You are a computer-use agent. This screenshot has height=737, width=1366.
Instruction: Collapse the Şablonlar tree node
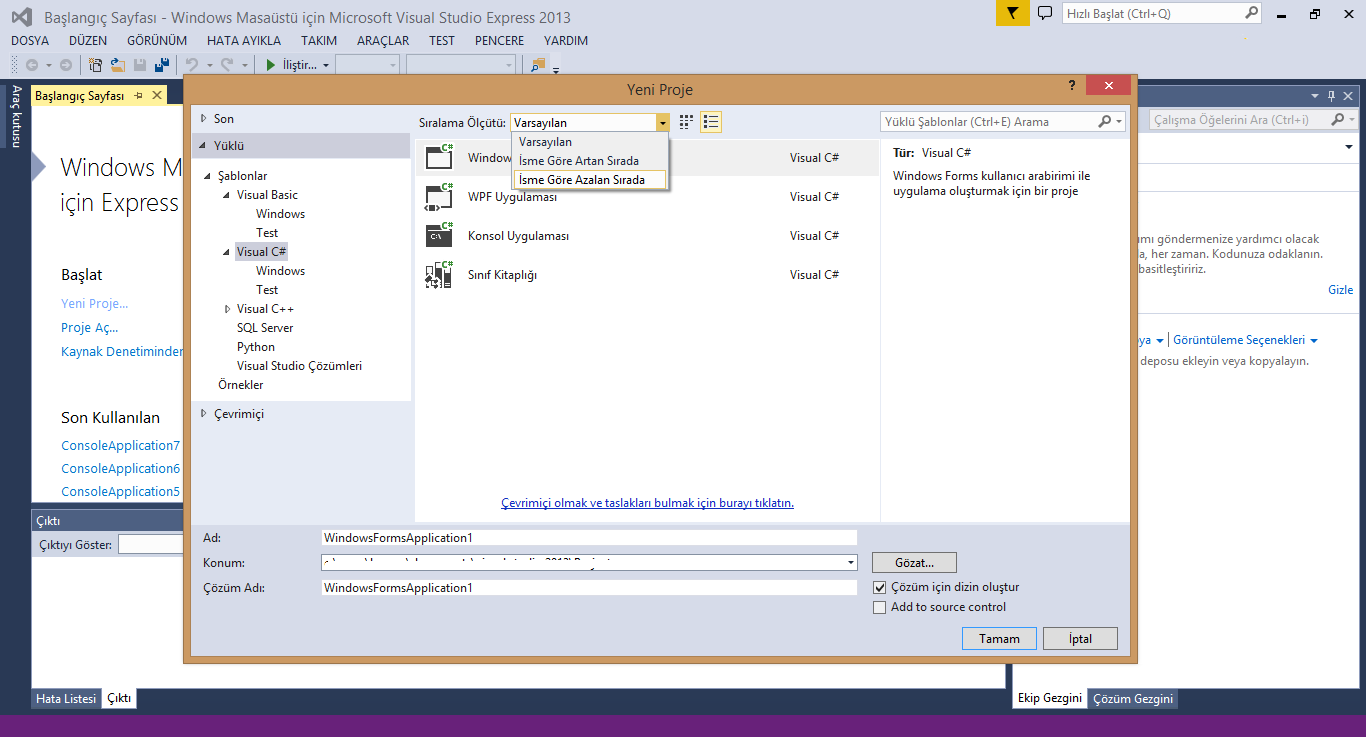point(209,176)
